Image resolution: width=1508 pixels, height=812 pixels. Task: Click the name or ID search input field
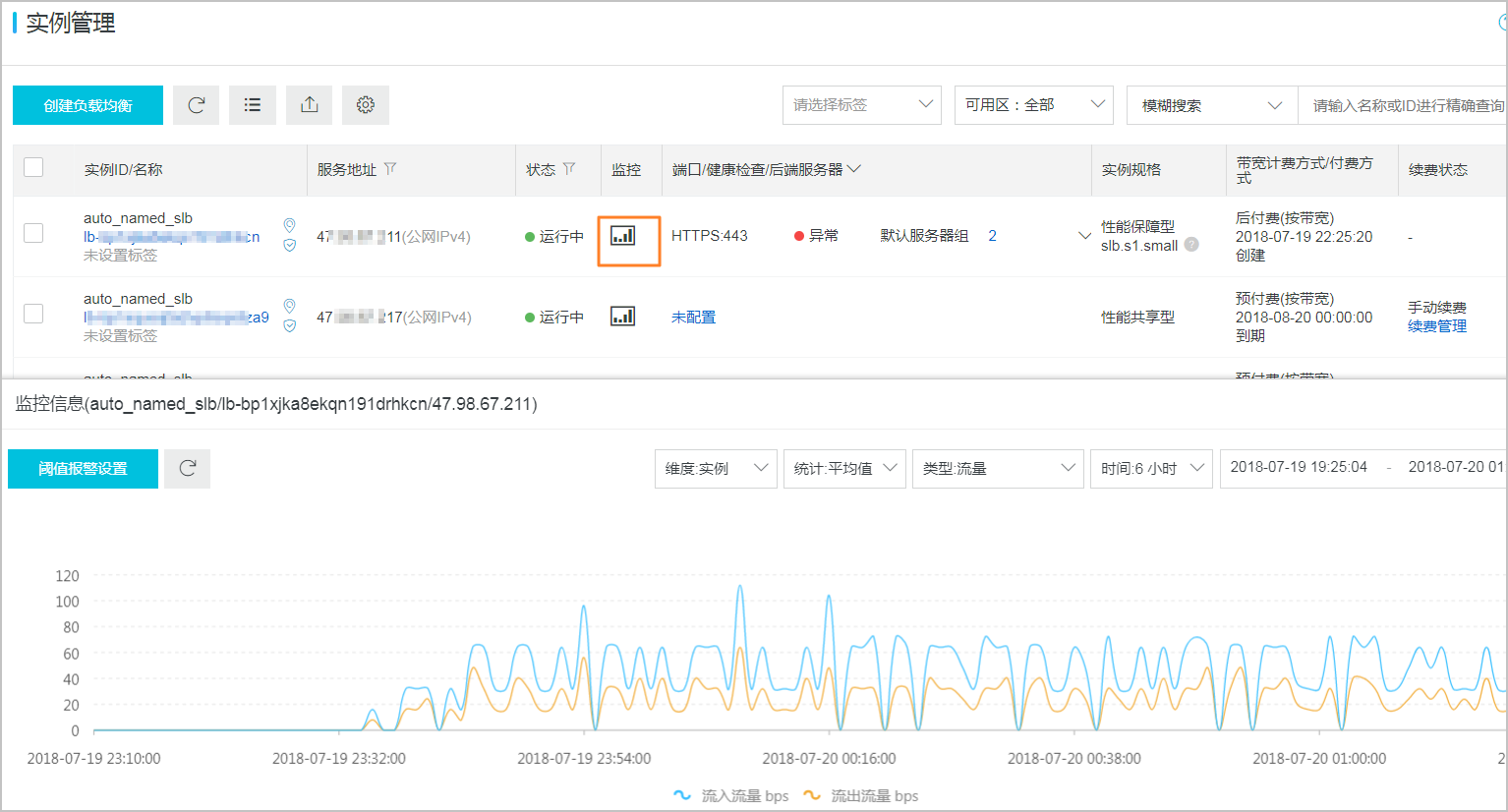(x=1403, y=105)
